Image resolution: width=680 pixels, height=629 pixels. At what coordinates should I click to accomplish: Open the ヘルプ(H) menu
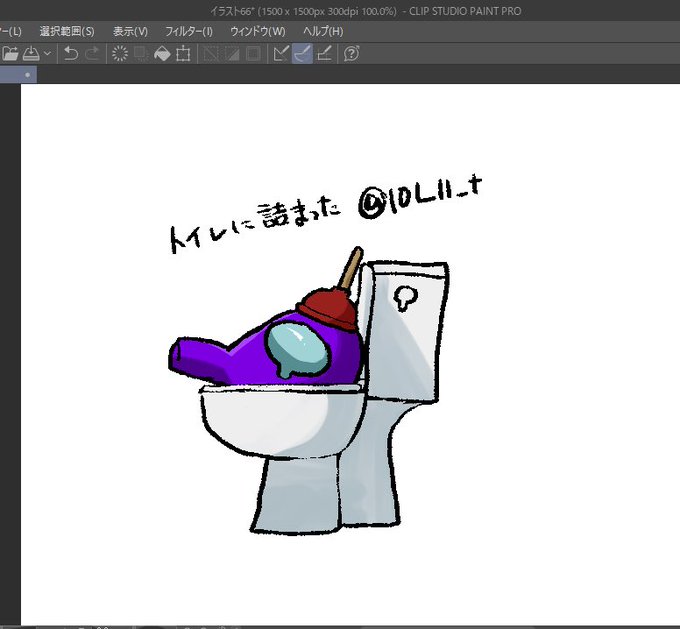pyautogui.click(x=323, y=31)
